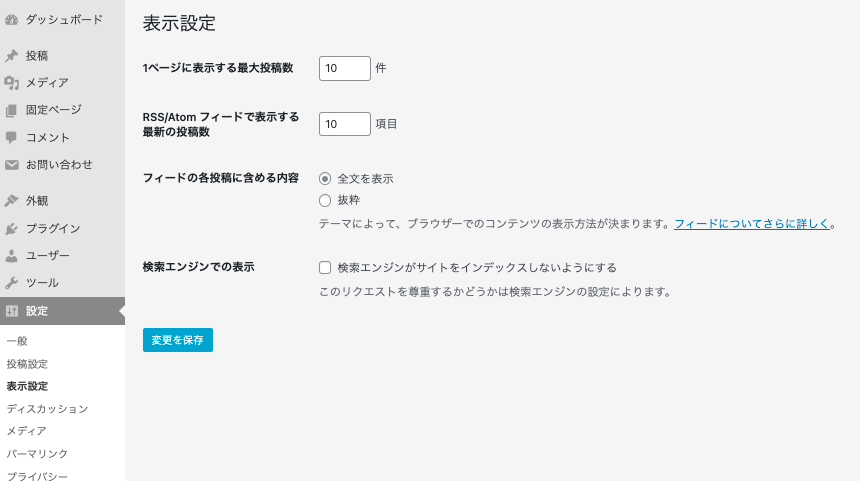This screenshot has height=481, width=860.
Task: Select the 全文を表示 radio button
Action: tap(324, 179)
